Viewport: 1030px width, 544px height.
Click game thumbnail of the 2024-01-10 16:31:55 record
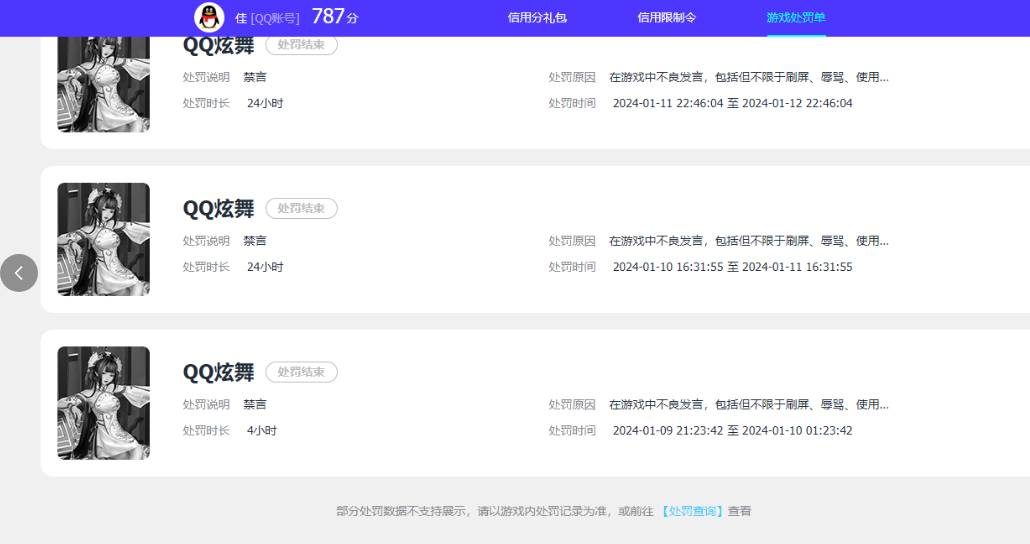tap(104, 239)
